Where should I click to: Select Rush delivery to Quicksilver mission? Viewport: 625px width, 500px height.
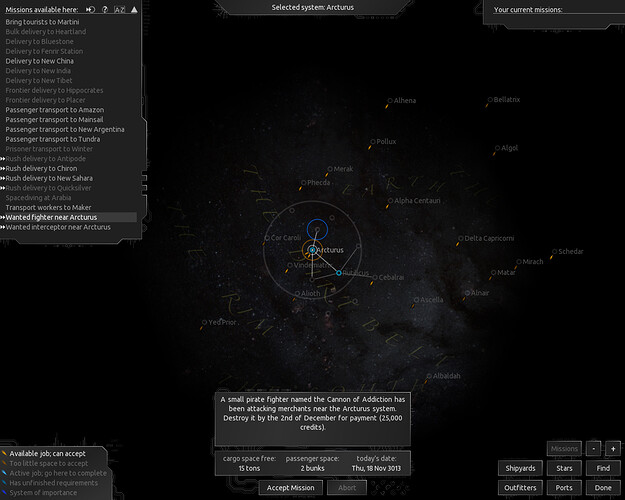point(48,188)
